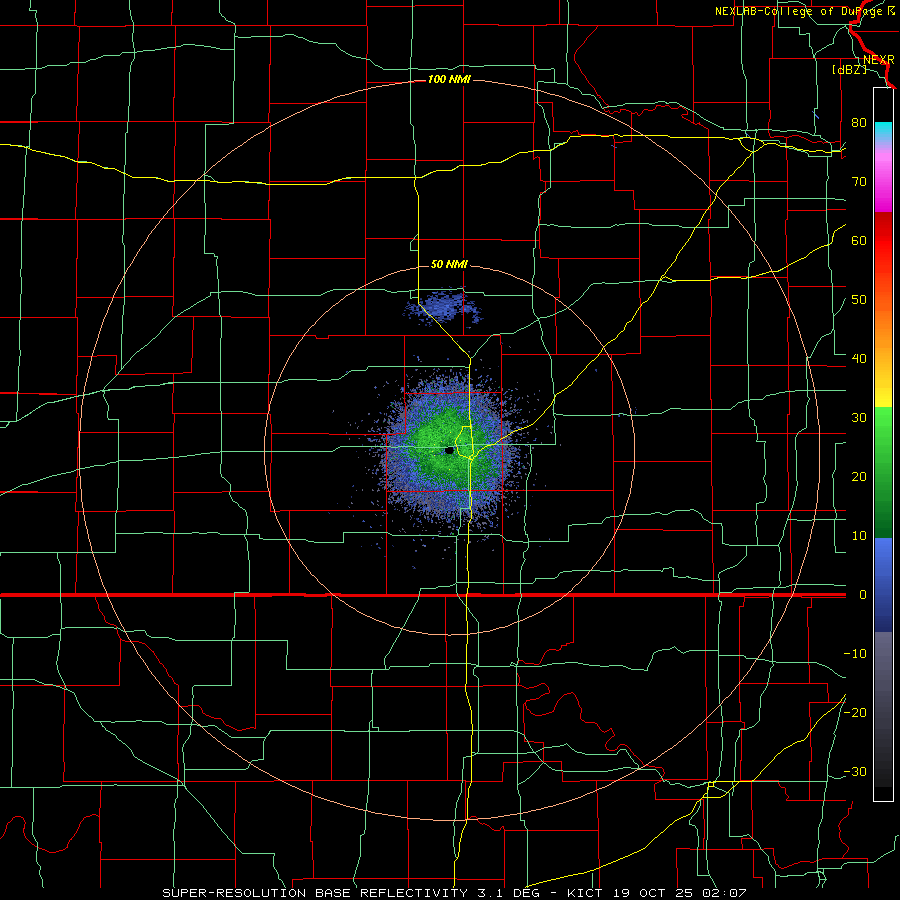Click the 50 NMI range ring label
This screenshot has height=900, width=900.
click(449, 265)
